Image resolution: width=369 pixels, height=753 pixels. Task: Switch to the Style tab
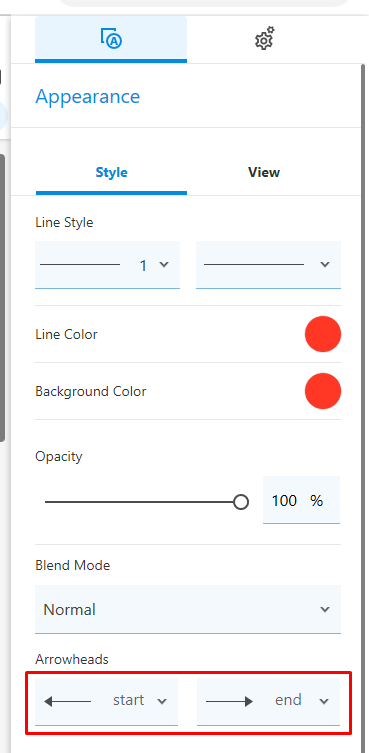pos(111,172)
